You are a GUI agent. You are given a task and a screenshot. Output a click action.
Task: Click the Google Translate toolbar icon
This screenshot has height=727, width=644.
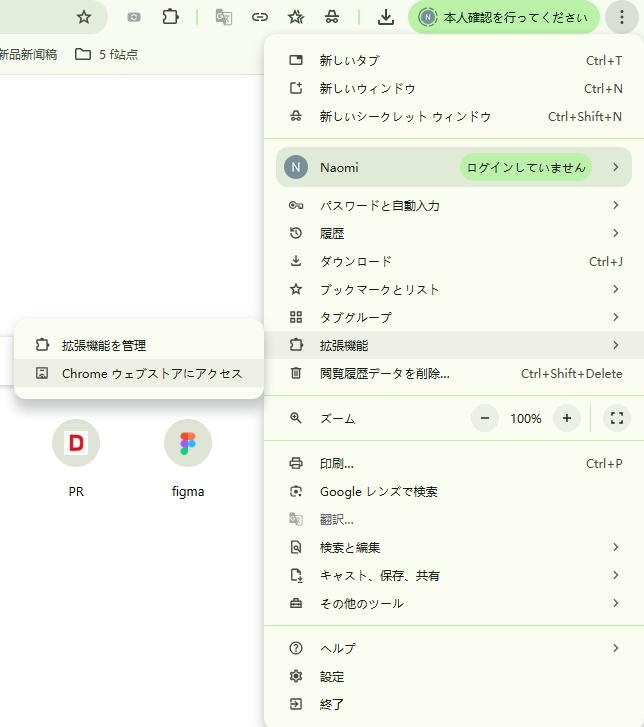click(x=223, y=17)
